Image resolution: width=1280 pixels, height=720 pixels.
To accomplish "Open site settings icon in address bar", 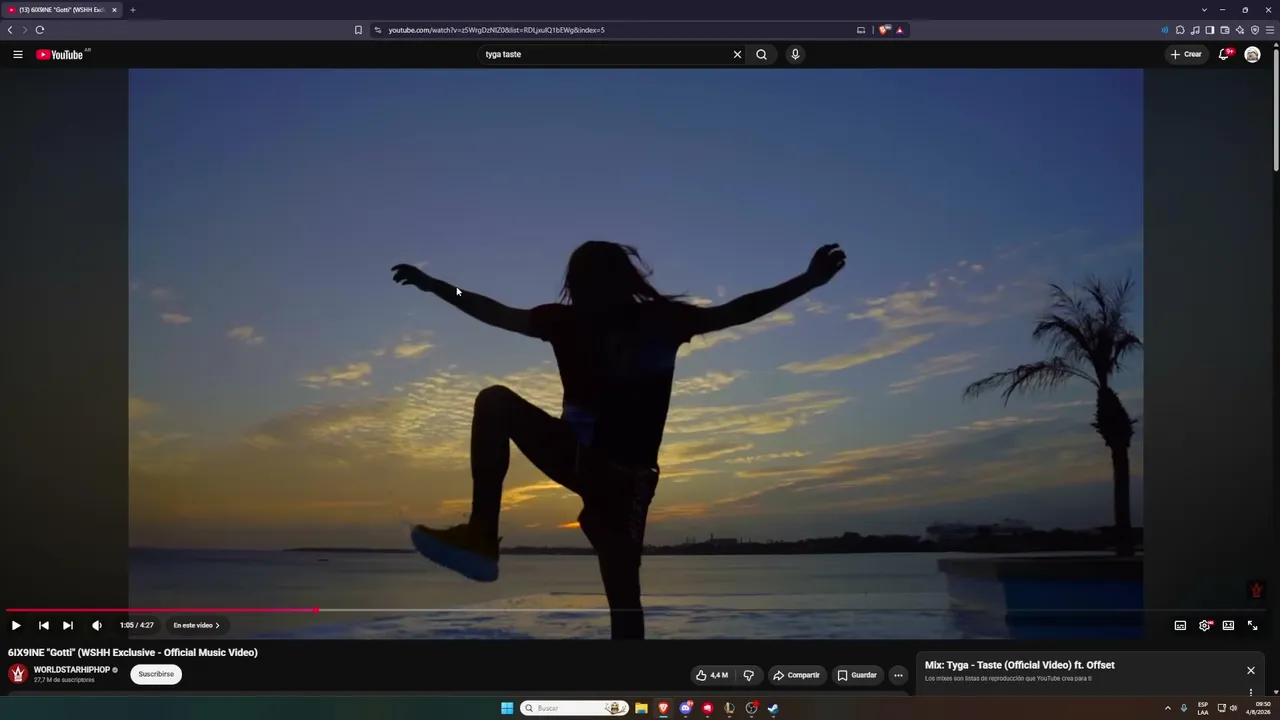I will pos(378,30).
